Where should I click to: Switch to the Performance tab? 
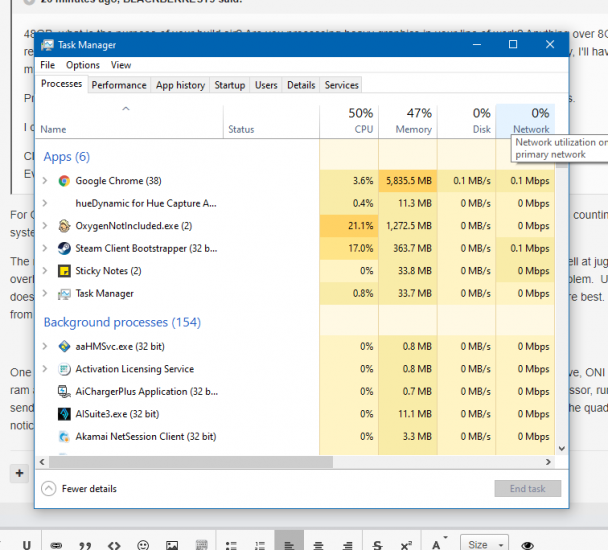point(119,86)
